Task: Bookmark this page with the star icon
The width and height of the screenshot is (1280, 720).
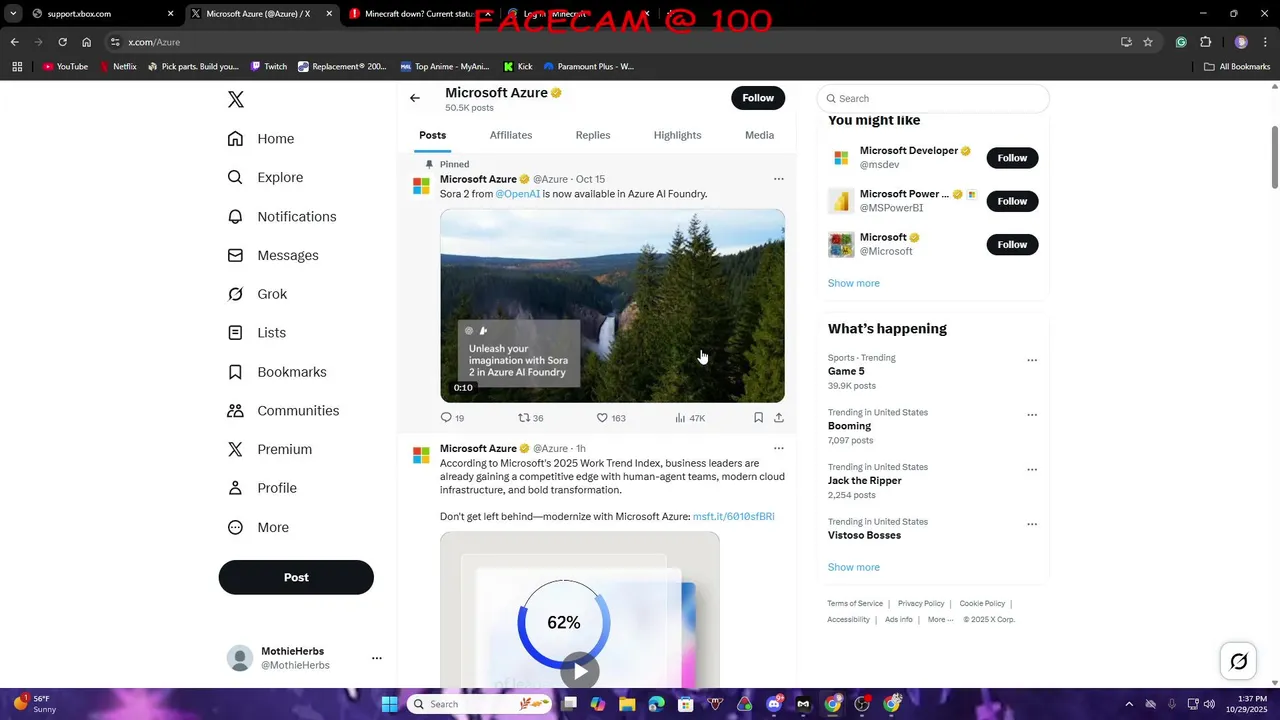Action: pyautogui.click(x=1148, y=42)
